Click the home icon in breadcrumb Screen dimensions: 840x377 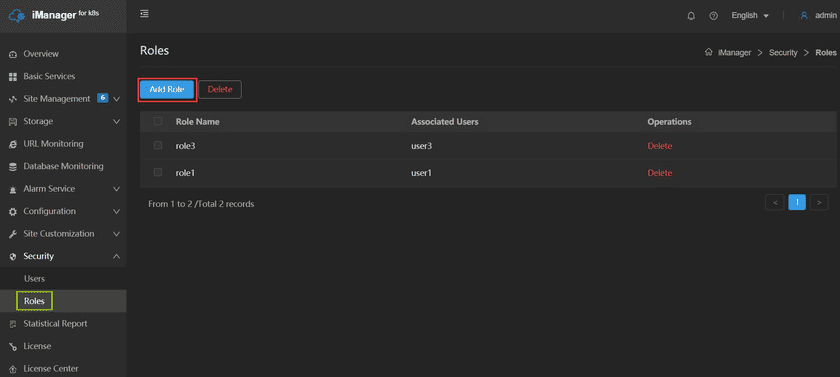(x=708, y=52)
